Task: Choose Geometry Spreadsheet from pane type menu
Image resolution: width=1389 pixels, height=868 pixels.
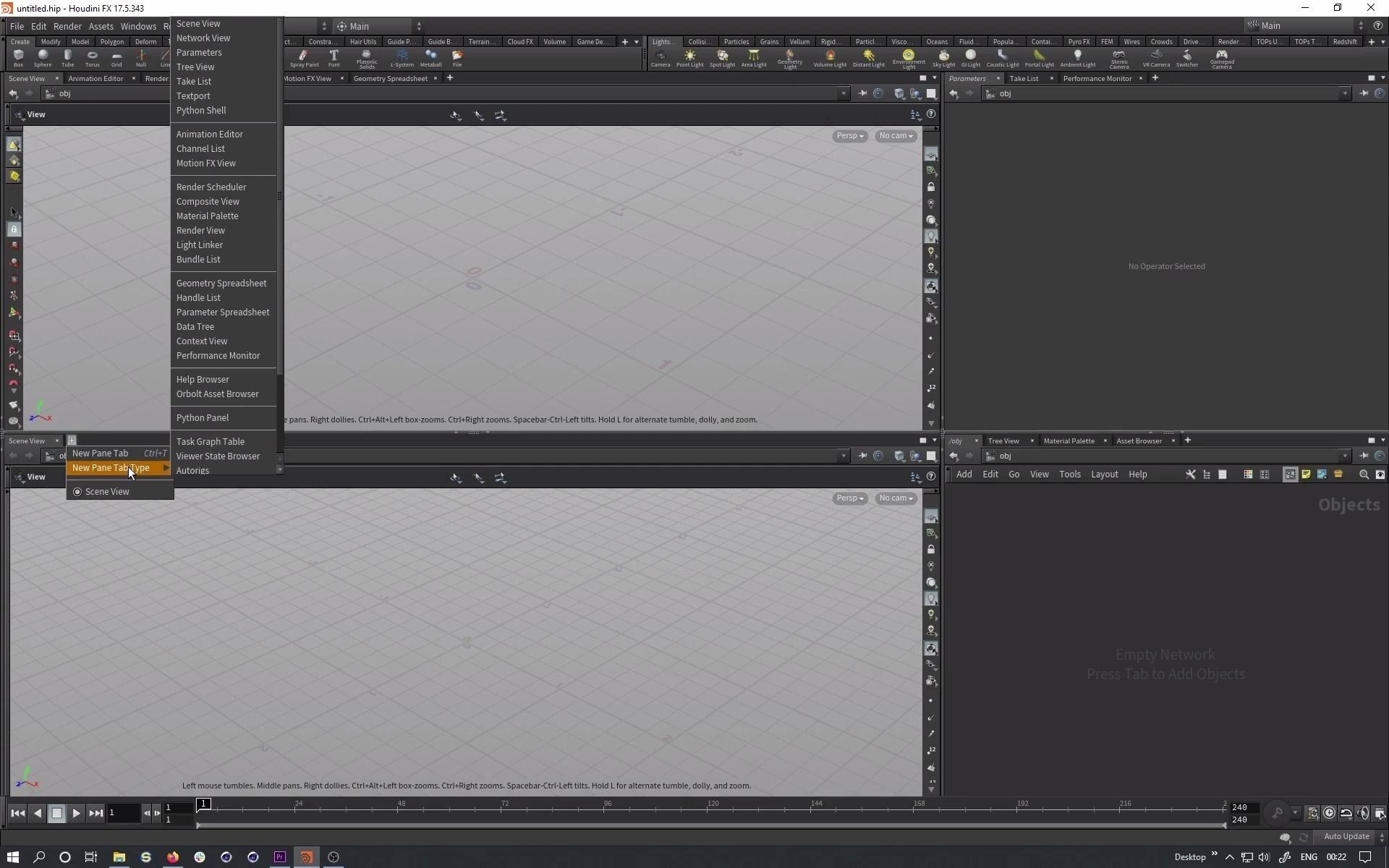Action: 221,284
